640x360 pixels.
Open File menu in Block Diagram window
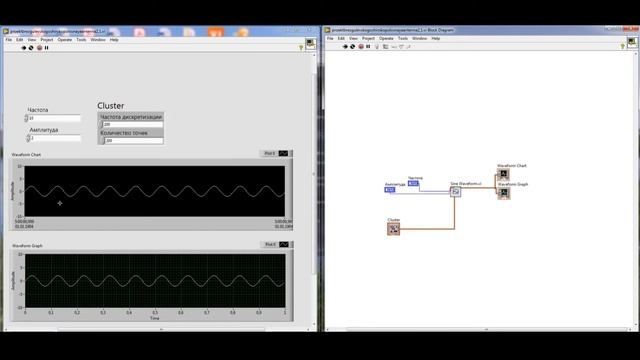pos(330,38)
